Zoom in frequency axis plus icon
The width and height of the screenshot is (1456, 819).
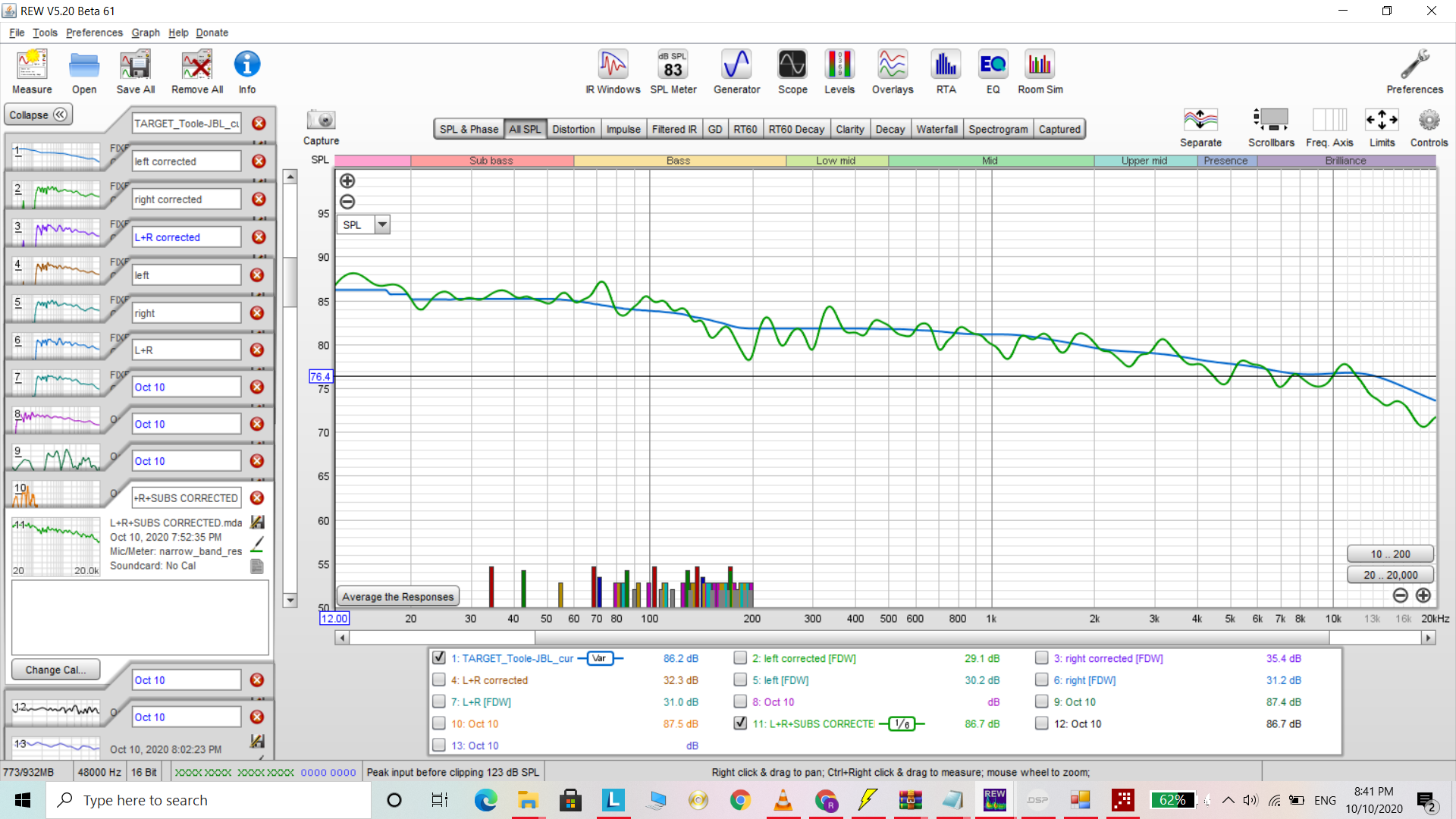pyautogui.click(x=1423, y=595)
